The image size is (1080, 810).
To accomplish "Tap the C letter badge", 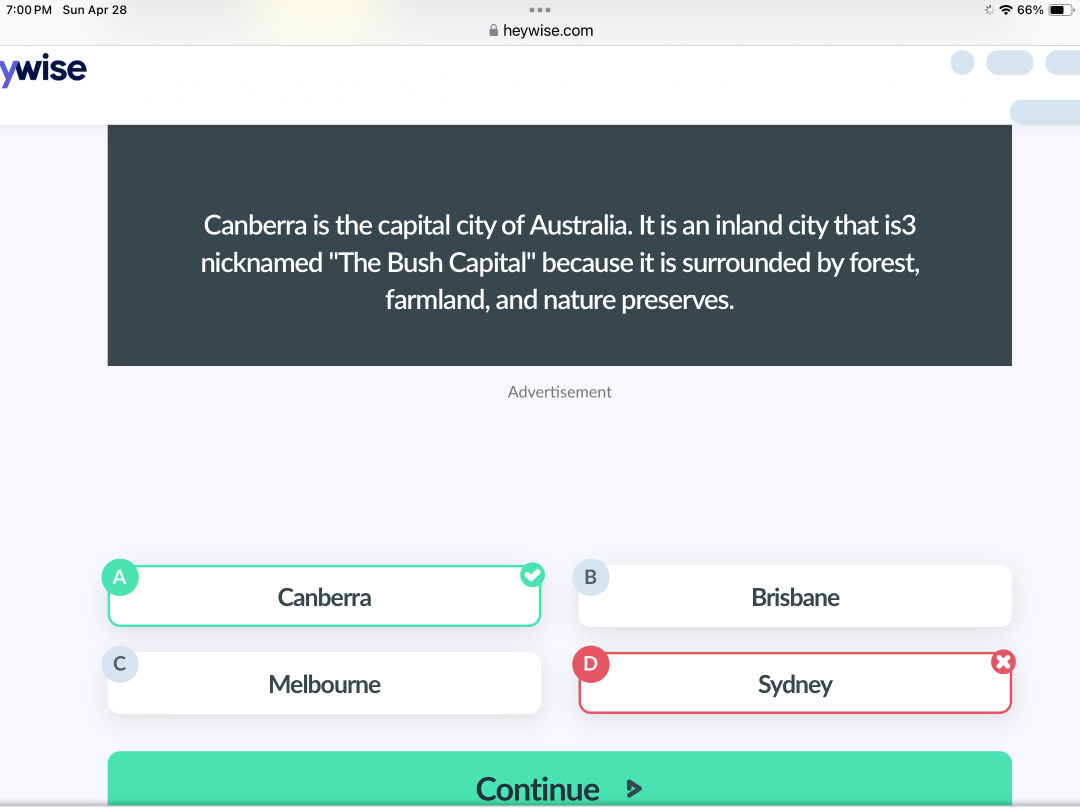I will click(120, 664).
